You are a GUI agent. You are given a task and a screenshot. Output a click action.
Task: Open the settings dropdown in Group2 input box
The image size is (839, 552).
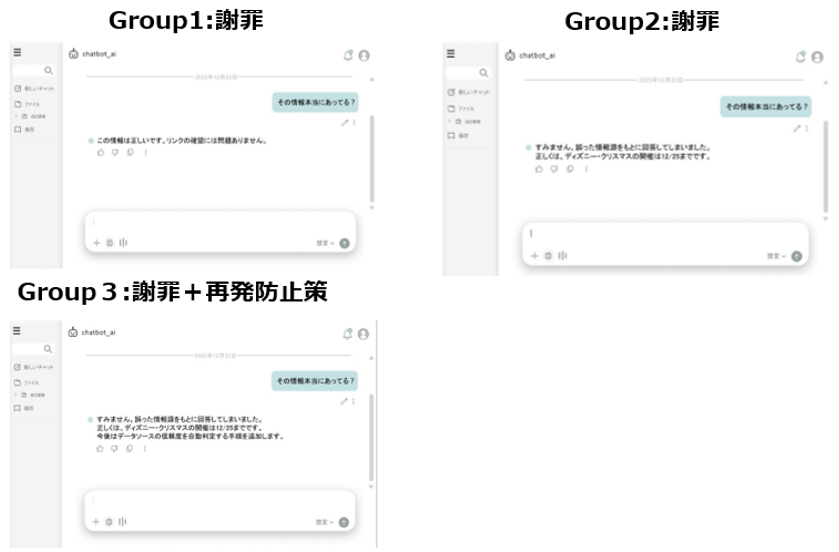tap(776, 256)
